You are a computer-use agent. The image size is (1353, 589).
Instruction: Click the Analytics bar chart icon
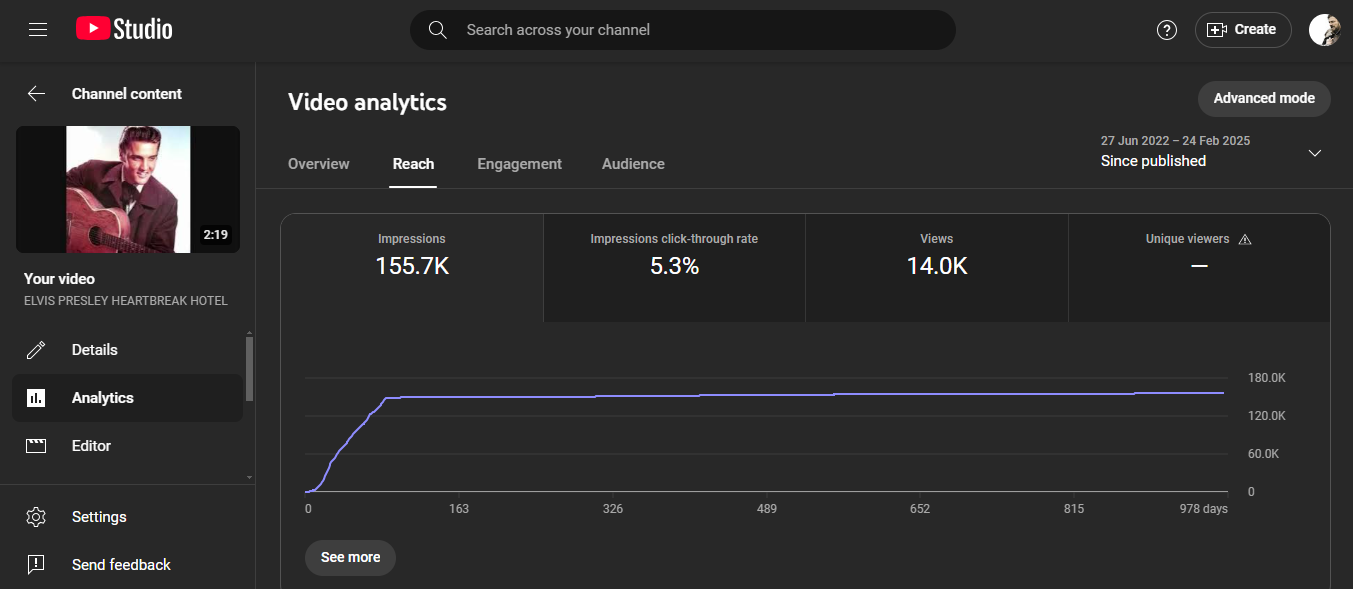click(36, 398)
